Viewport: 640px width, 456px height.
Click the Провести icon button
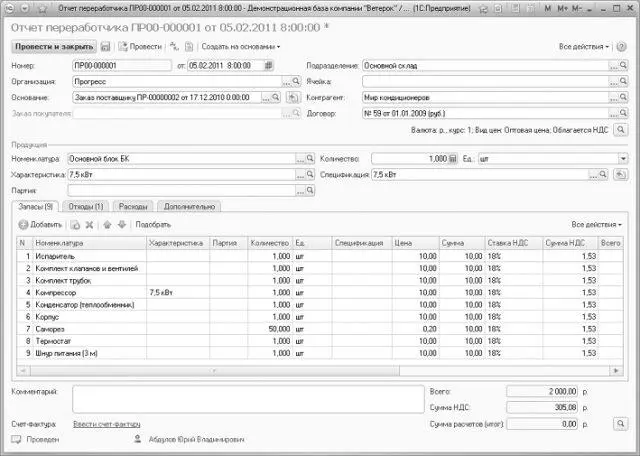tap(140, 47)
